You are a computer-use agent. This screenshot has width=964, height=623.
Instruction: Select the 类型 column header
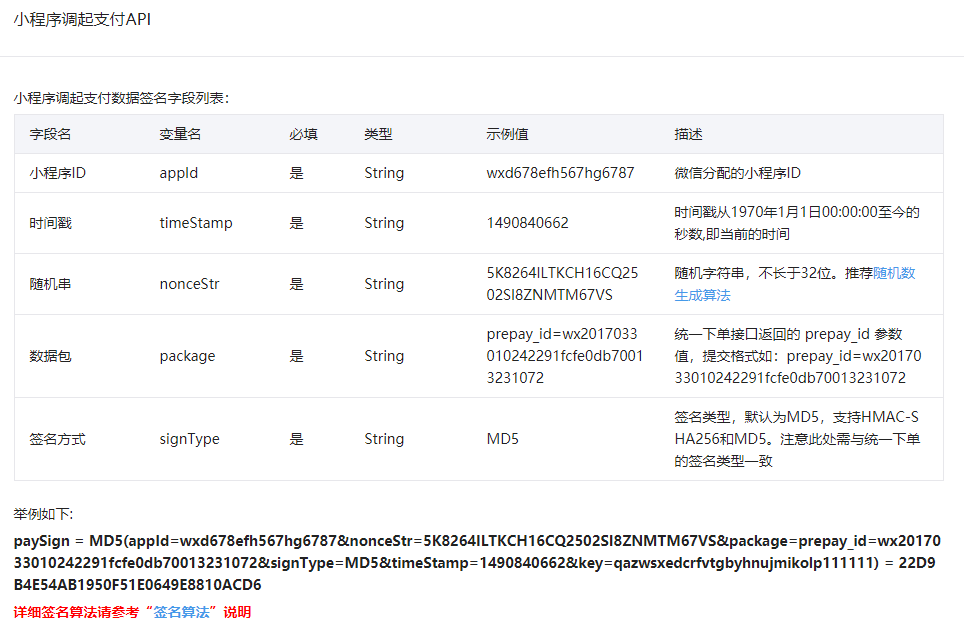tap(378, 134)
